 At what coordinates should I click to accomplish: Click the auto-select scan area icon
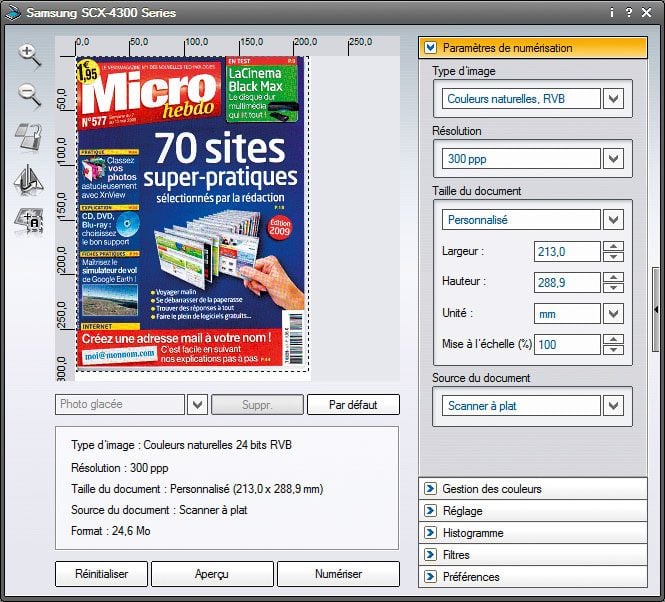[30, 218]
